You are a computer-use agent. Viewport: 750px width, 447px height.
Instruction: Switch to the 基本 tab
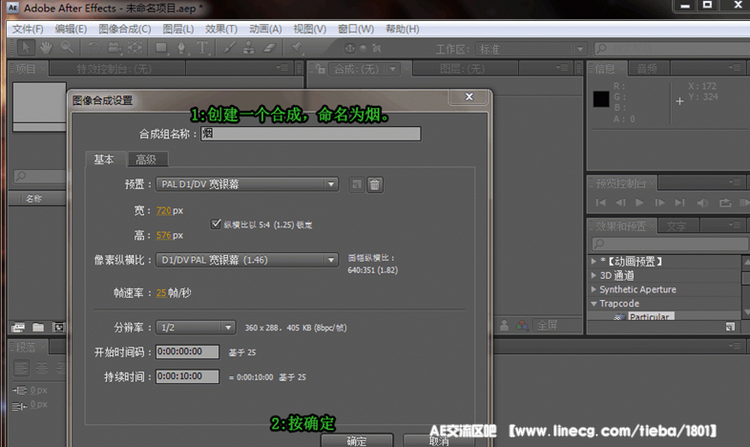[105, 159]
